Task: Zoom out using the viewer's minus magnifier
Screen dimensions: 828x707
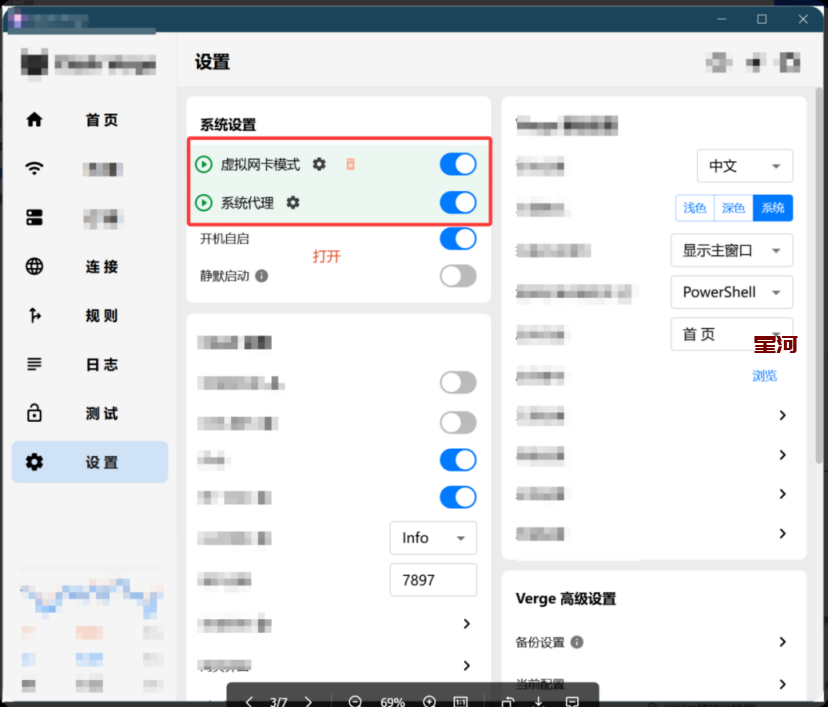Action: (x=355, y=701)
